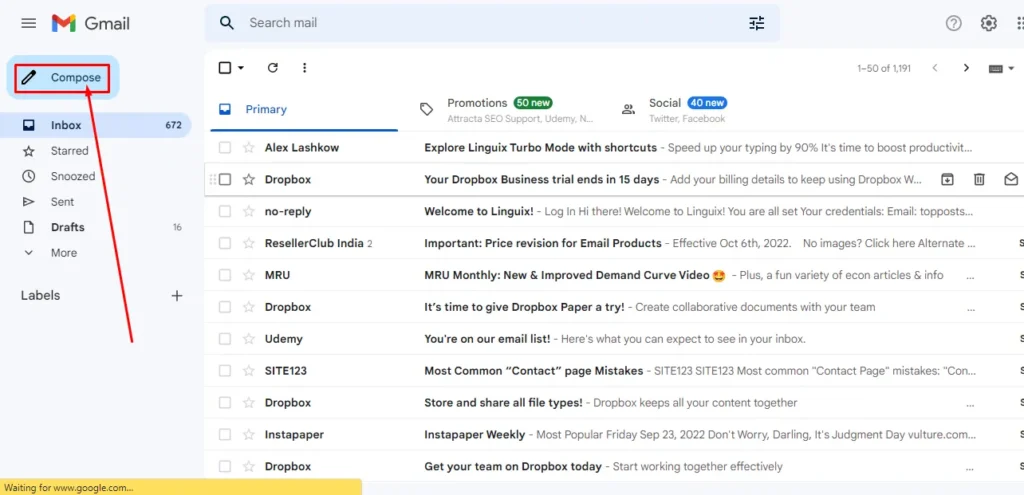
Task: Star the Alex Lashkow email
Action: click(248, 148)
